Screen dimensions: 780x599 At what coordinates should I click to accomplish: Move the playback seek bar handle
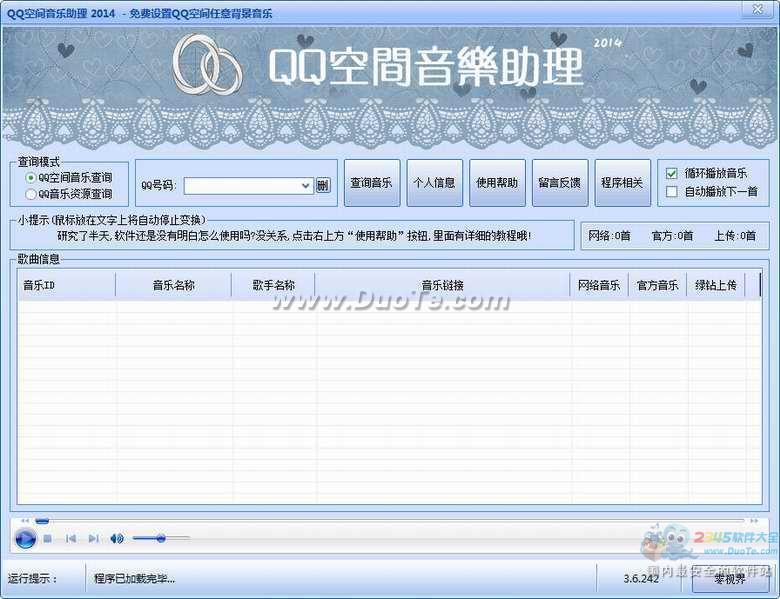(x=42, y=521)
